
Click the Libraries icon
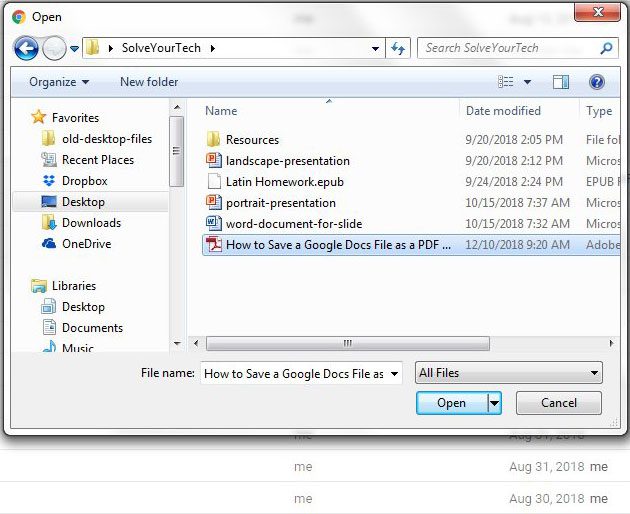(39, 286)
